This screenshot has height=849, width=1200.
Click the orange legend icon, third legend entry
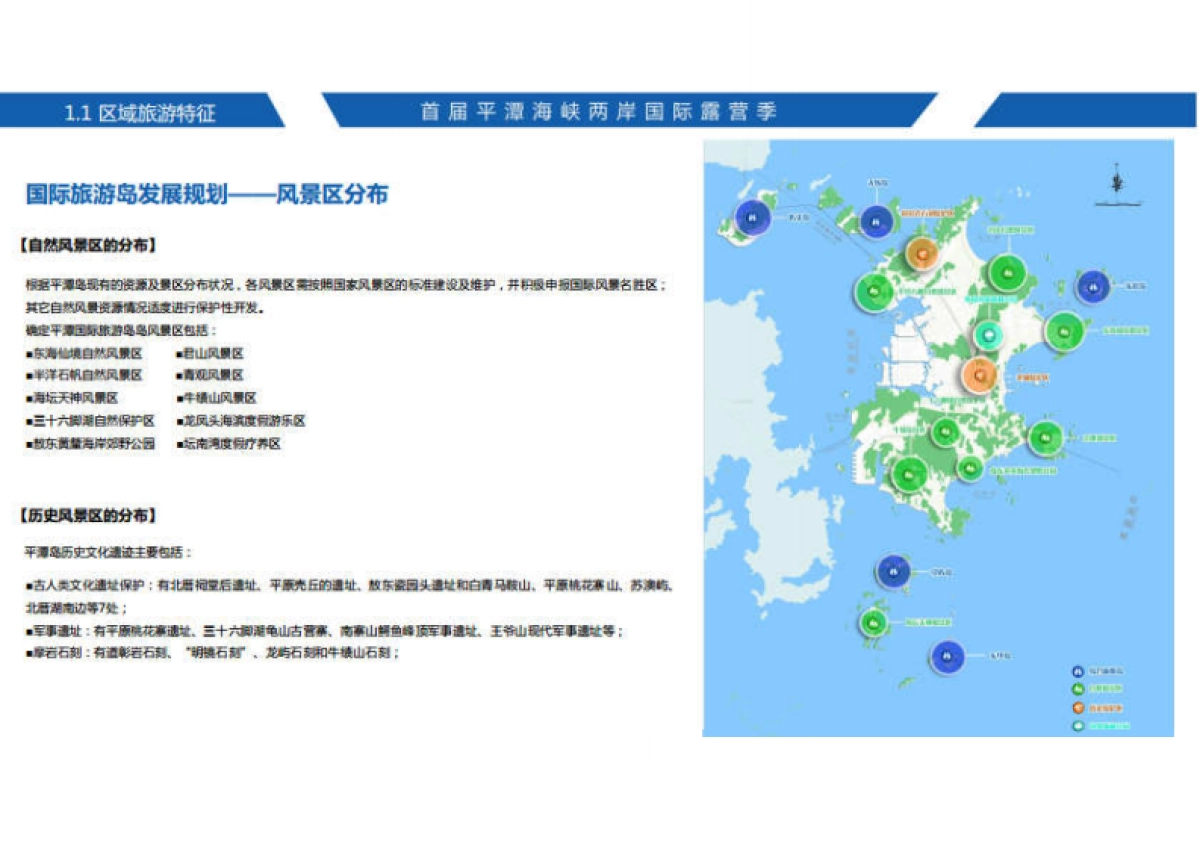click(x=1078, y=707)
